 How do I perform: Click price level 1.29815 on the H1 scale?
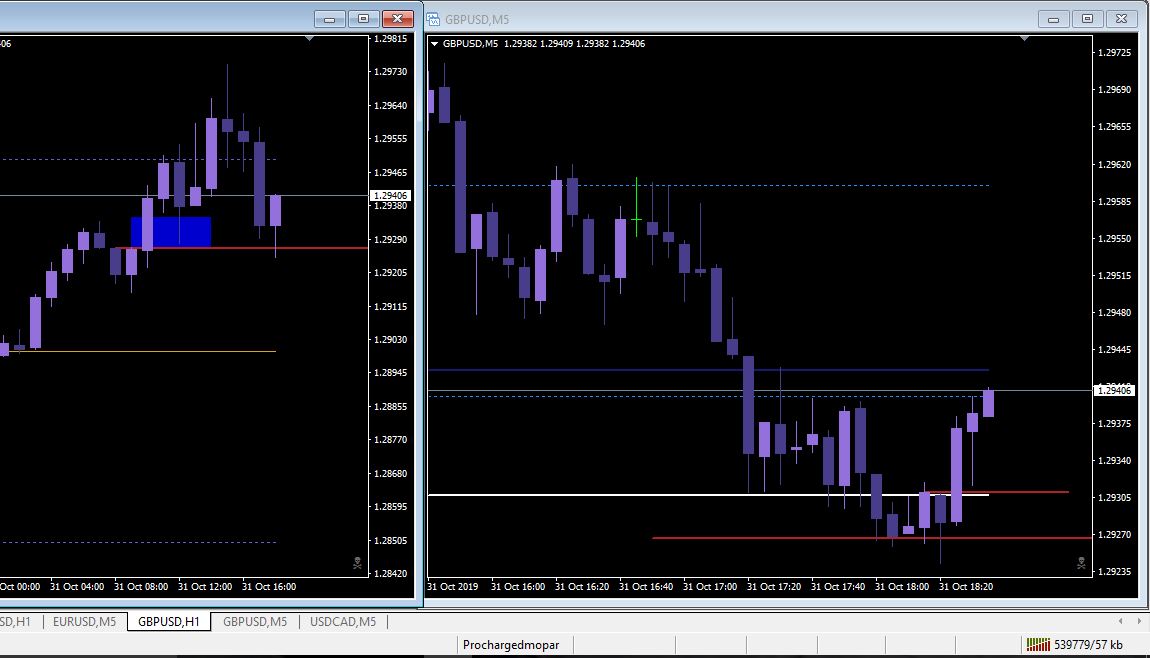pyautogui.click(x=390, y=39)
